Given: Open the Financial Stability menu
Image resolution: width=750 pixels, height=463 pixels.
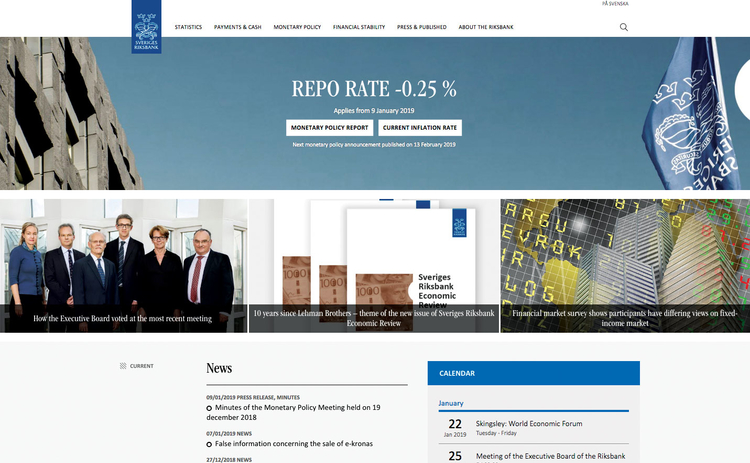Looking at the screenshot, I should pos(359,27).
